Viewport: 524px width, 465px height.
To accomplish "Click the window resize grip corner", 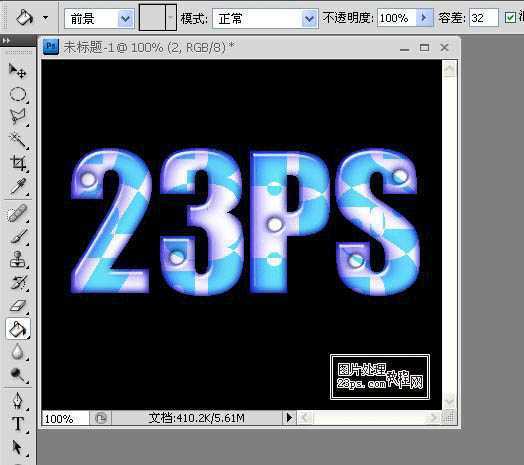I will (449, 417).
